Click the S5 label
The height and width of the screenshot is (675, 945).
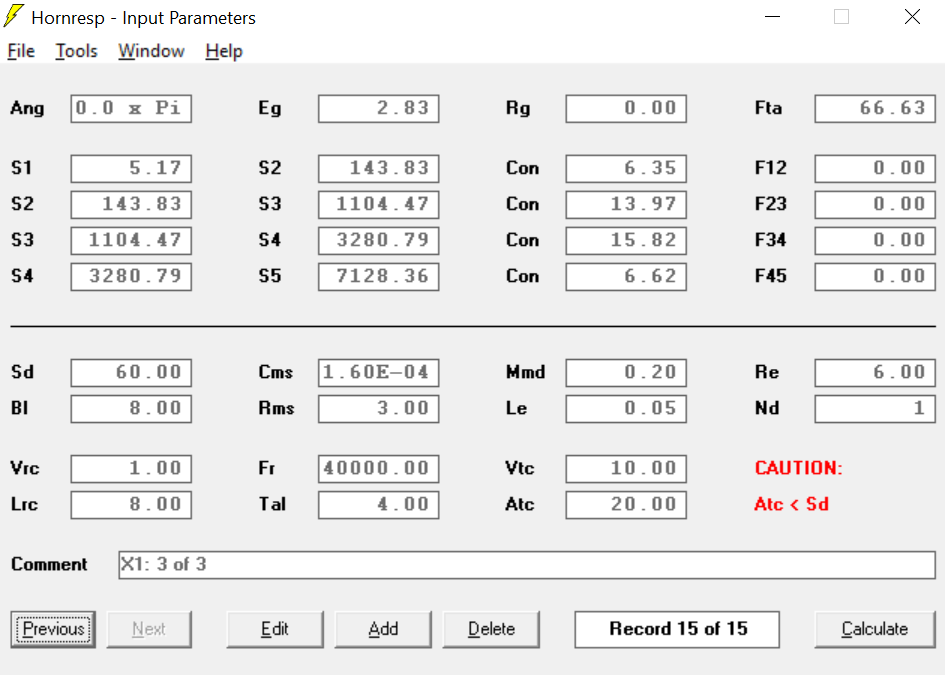coord(269,276)
